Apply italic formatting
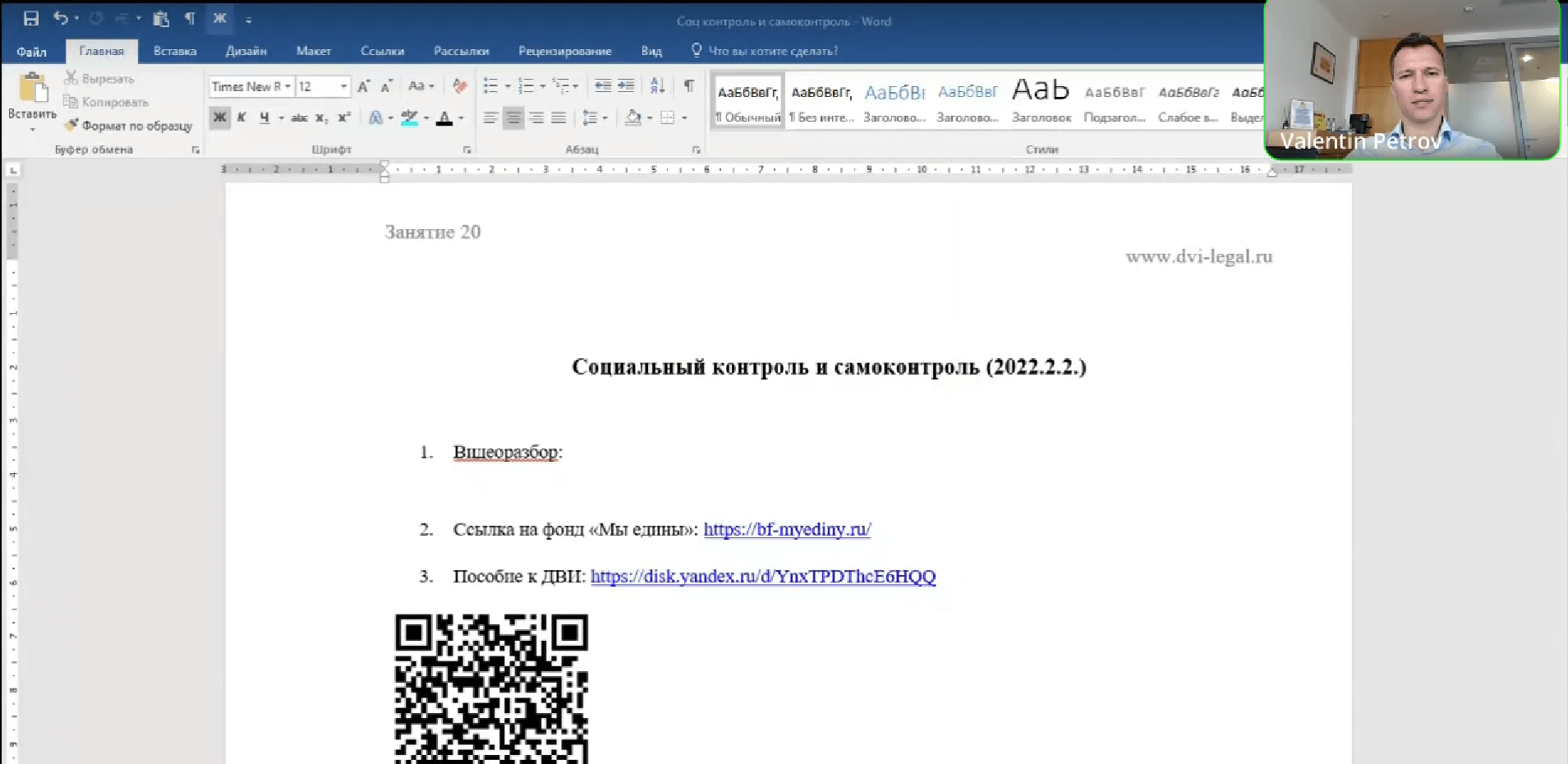Image resolution: width=1568 pixels, height=764 pixels. [241, 117]
